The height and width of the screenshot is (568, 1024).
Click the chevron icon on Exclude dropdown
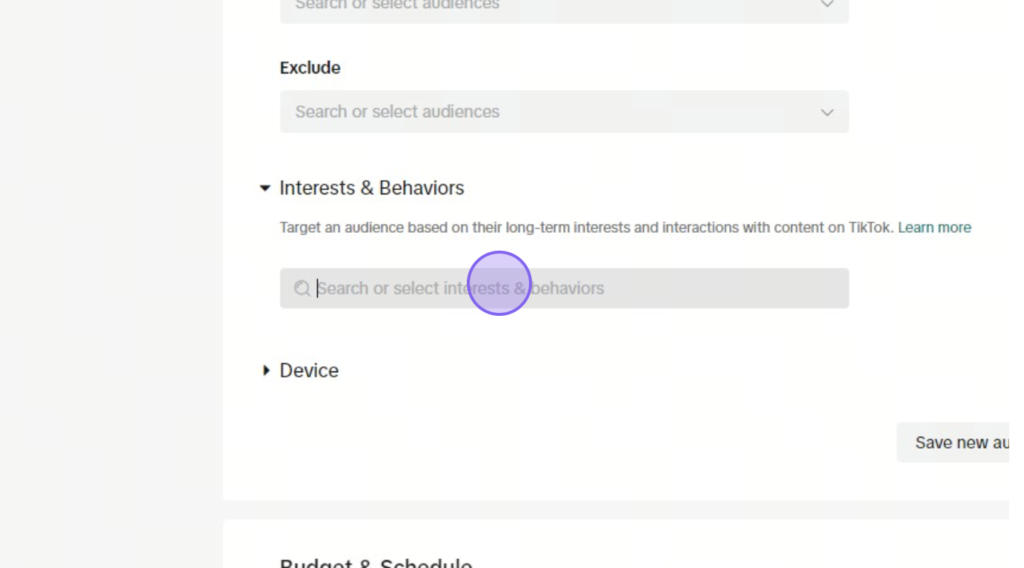pos(827,112)
